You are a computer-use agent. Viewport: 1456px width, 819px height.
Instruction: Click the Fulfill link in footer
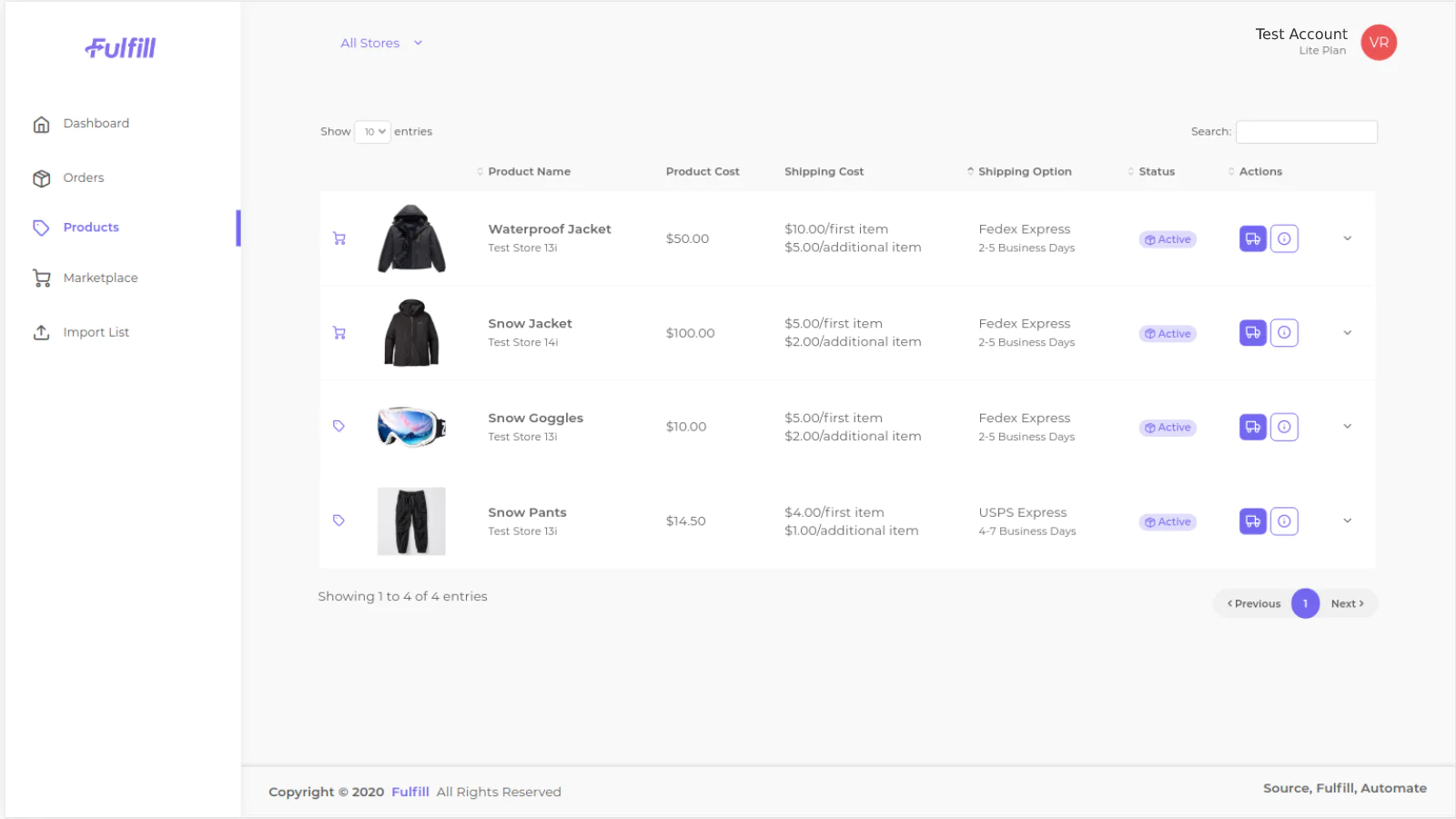[409, 792]
